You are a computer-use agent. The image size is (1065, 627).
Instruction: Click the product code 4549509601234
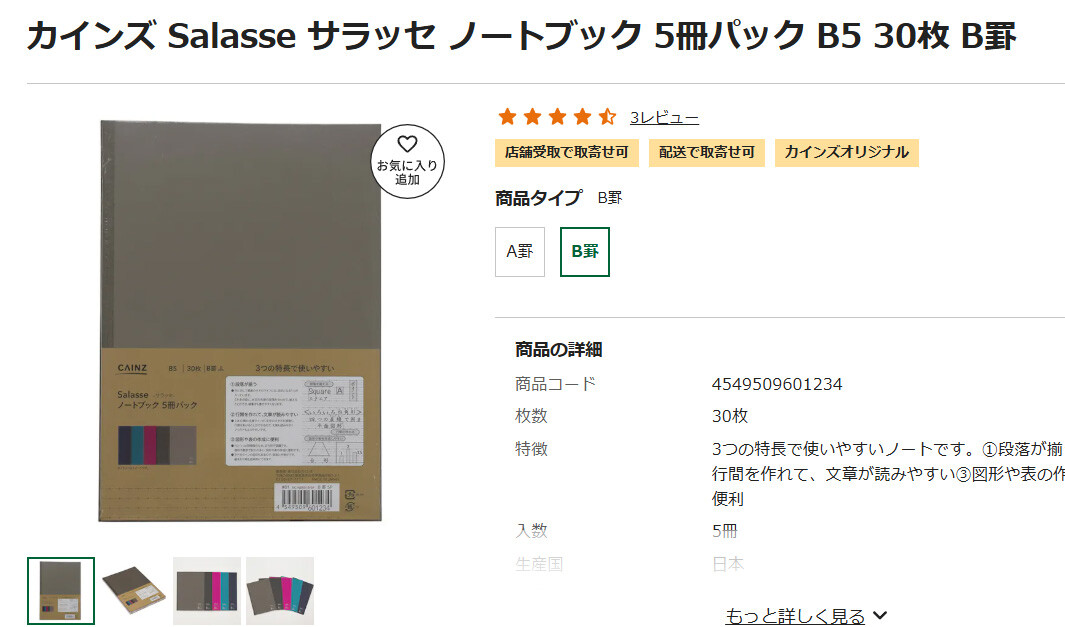pos(777,384)
